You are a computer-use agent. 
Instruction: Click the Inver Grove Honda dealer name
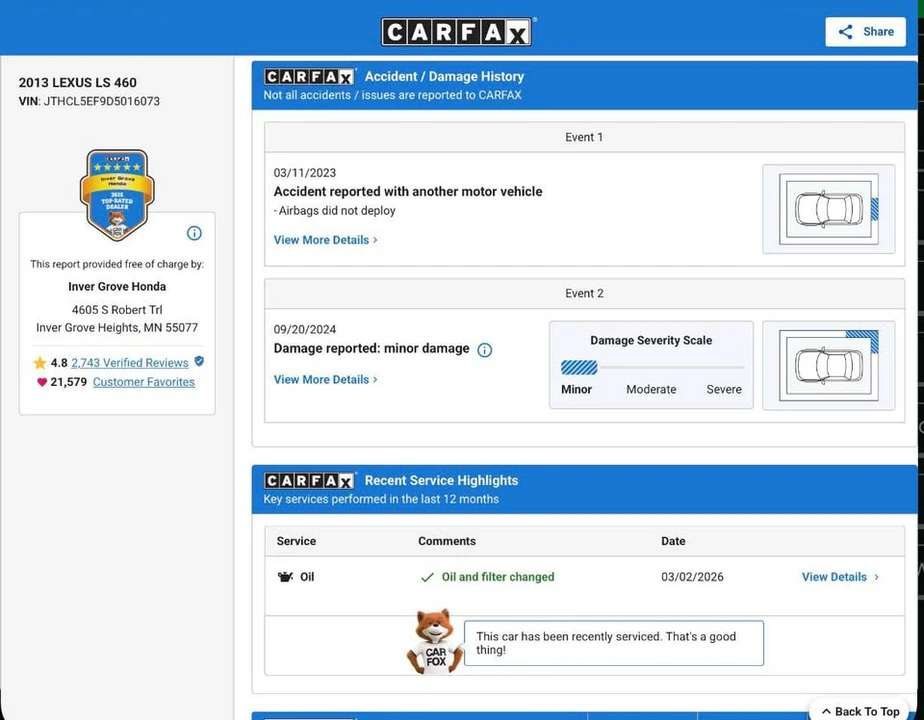coord(117,286)
